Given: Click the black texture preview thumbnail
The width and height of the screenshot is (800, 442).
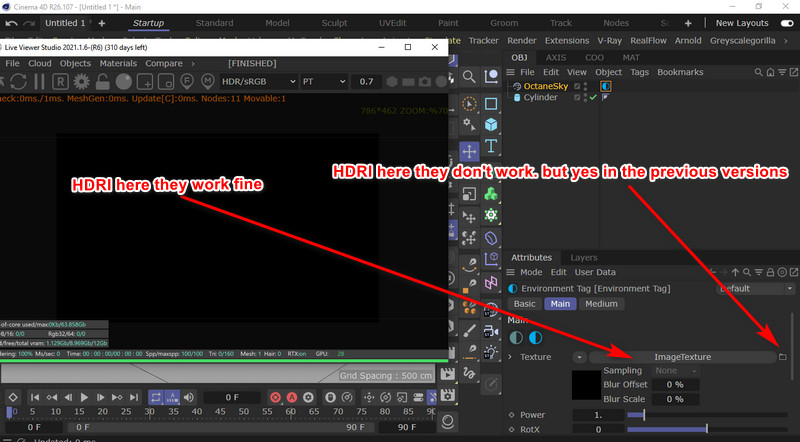Looking at the screenshot, I should click(x=586, y=385).
